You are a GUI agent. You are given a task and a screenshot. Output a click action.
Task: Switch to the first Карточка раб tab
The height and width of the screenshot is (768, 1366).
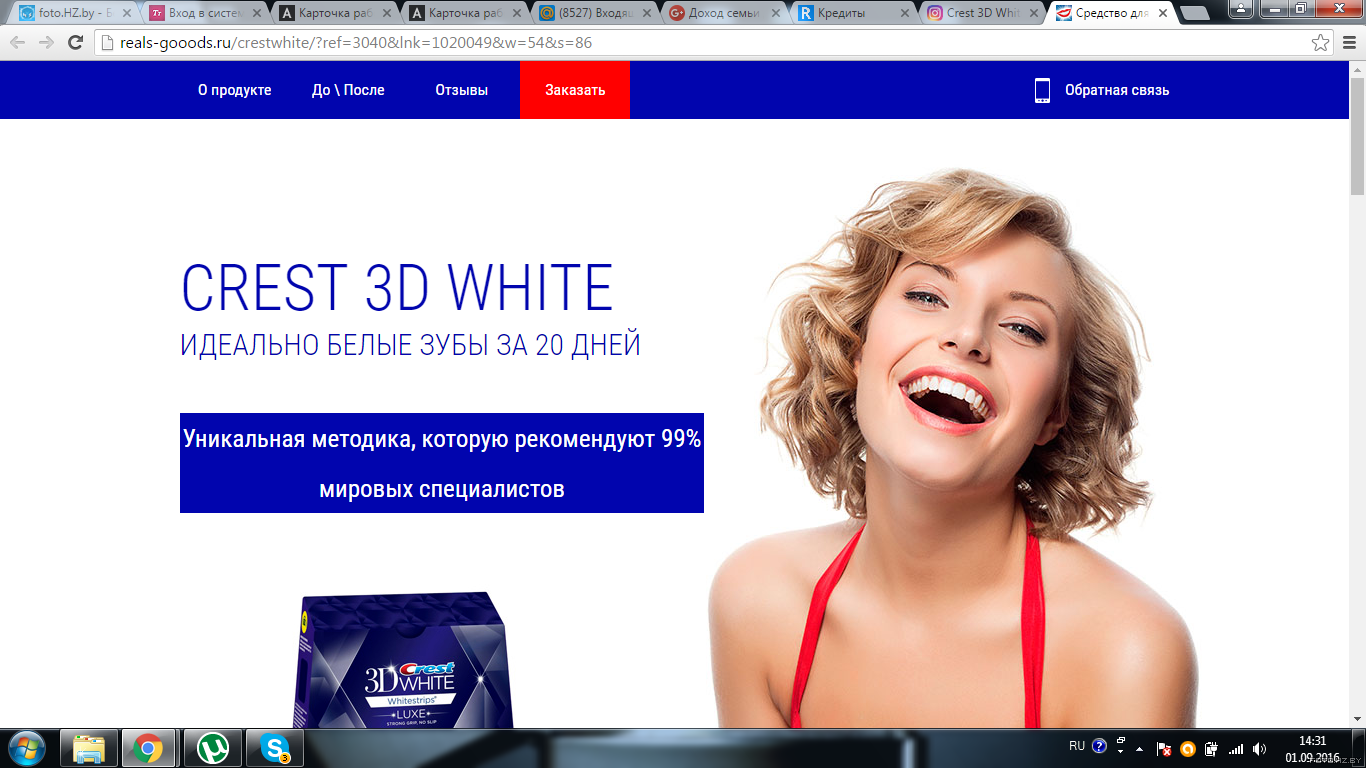[x=332, y=13]
